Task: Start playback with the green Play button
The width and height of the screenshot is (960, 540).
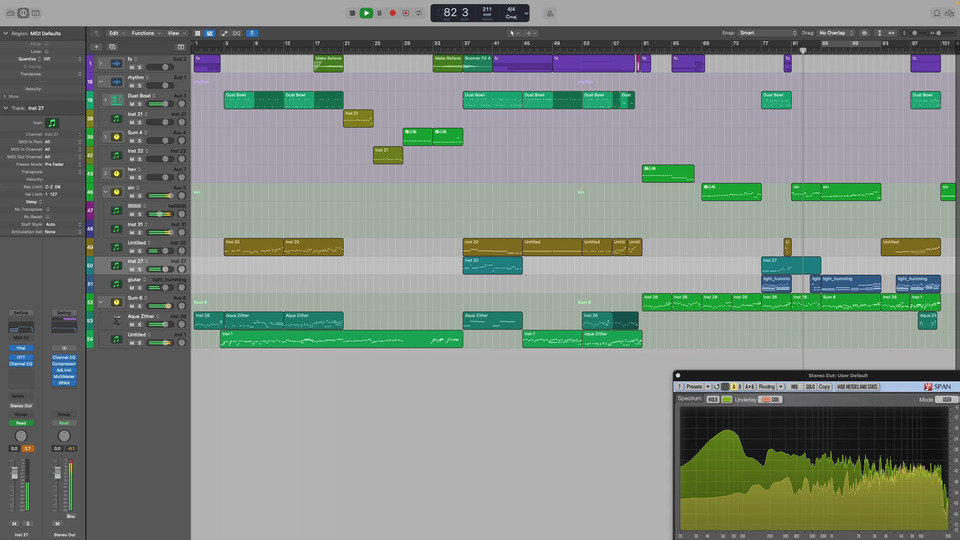Action: [366, 13]
